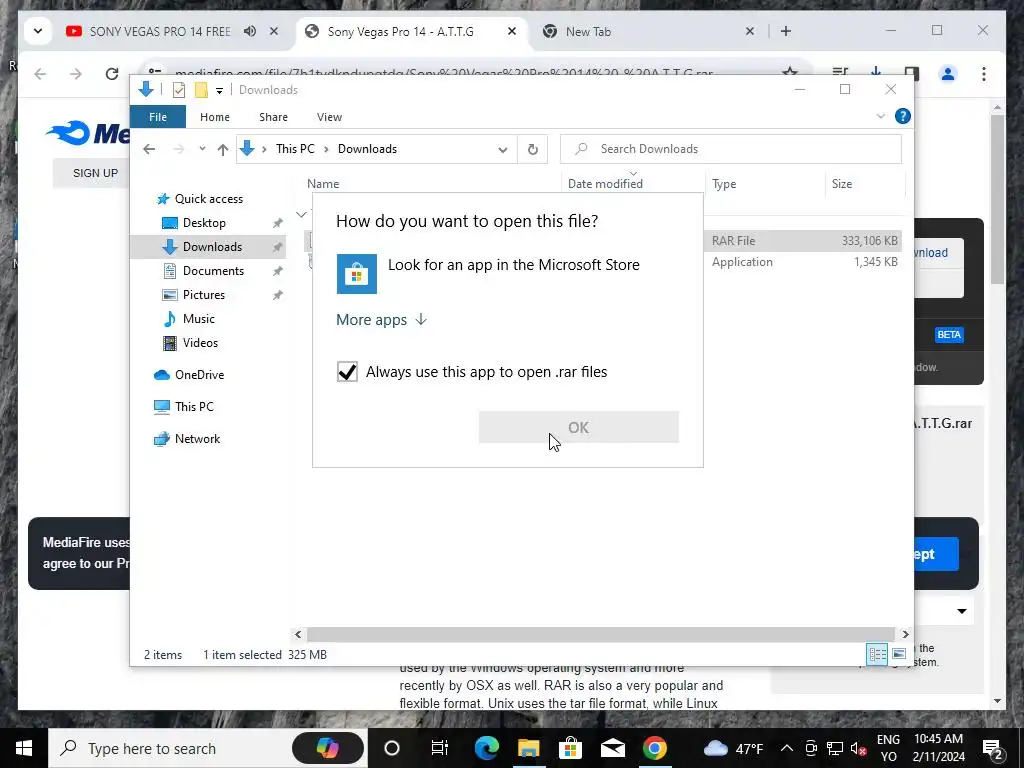This screenshot has width=1024, height=768.
Task: Collapse the file group chevron in list
Action: coord(301,214)
